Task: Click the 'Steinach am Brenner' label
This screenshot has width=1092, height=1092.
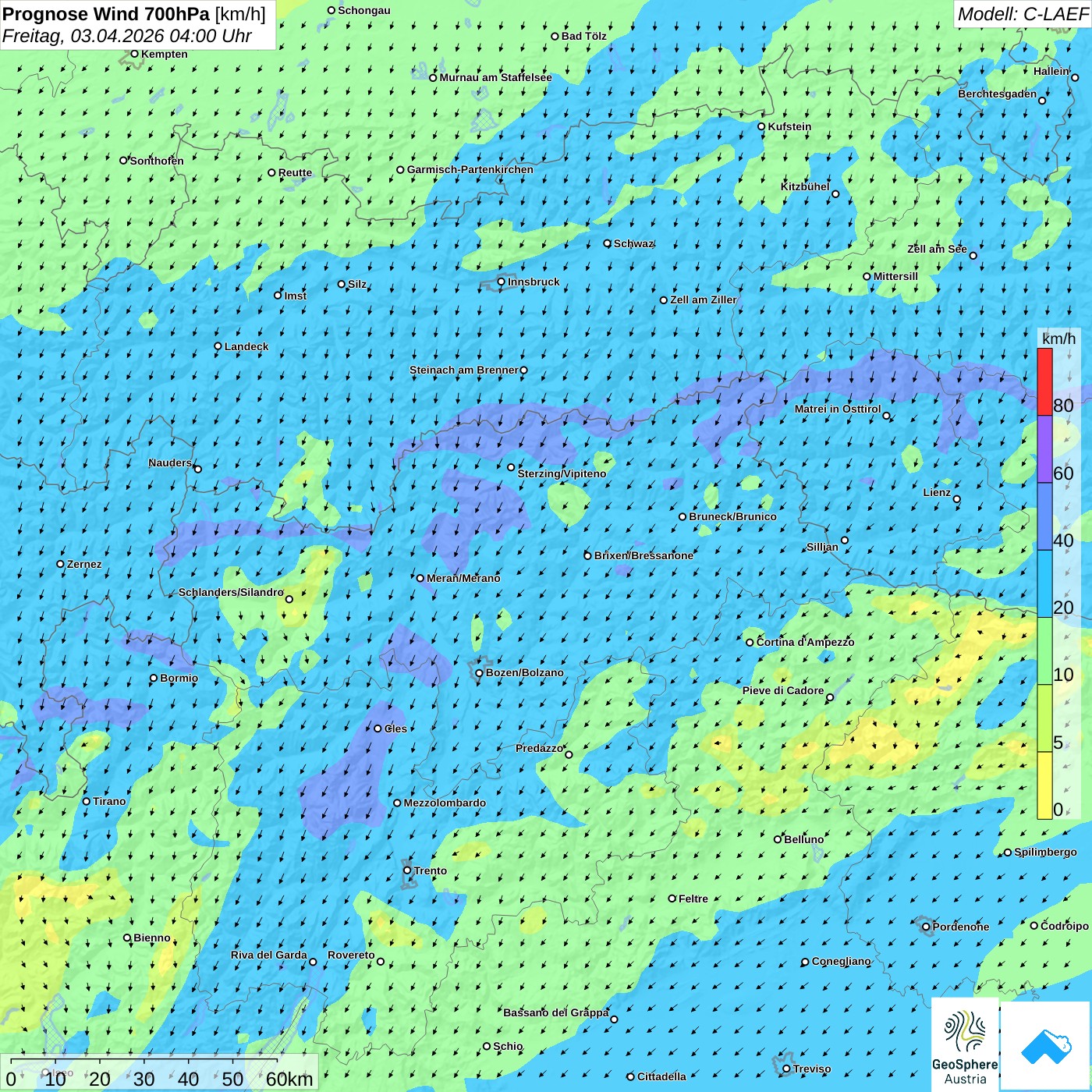Action: coord(463,370)
